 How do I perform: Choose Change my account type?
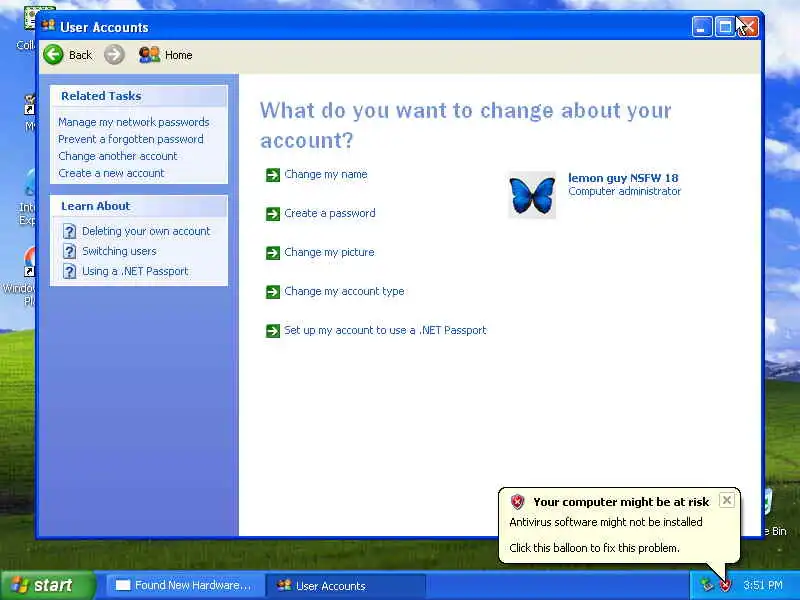(x=344, y=291)
